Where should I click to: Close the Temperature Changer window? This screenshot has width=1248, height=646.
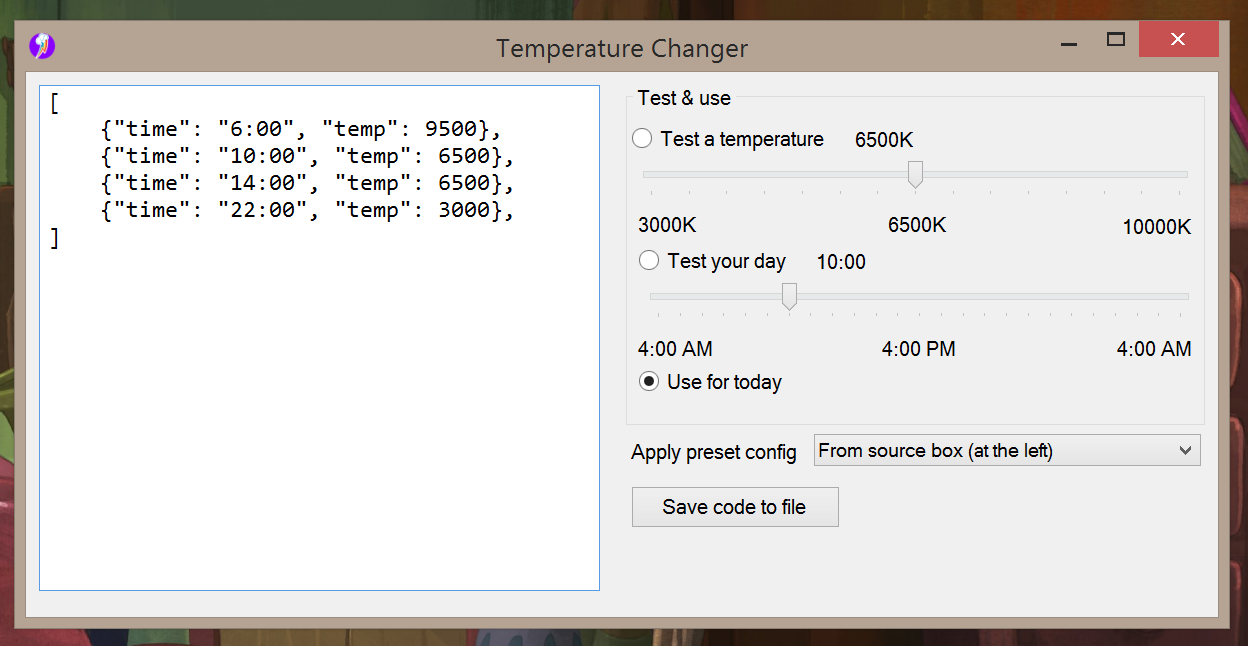point(1178,40)
